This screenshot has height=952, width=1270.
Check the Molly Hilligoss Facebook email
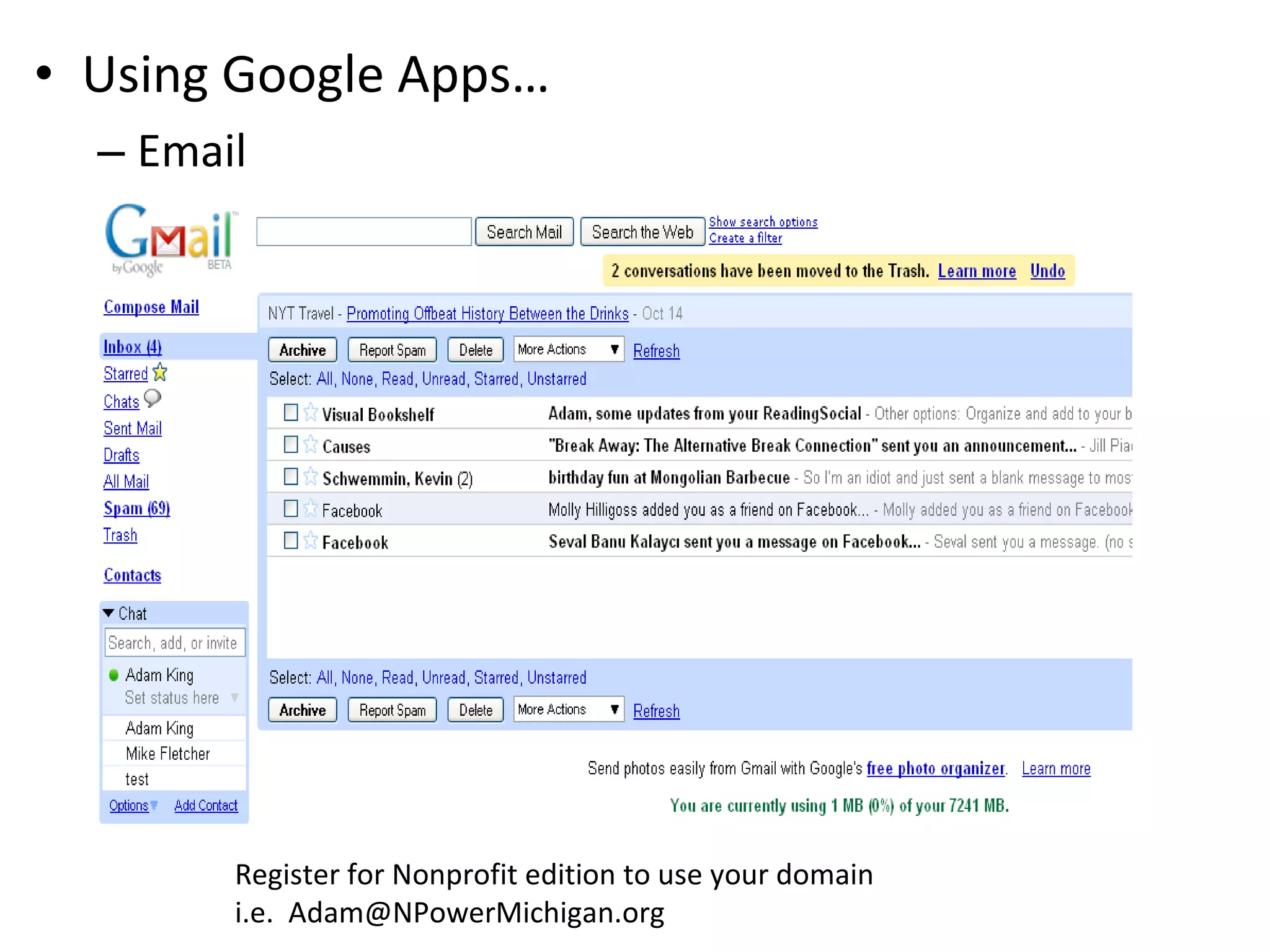point(290,509)
